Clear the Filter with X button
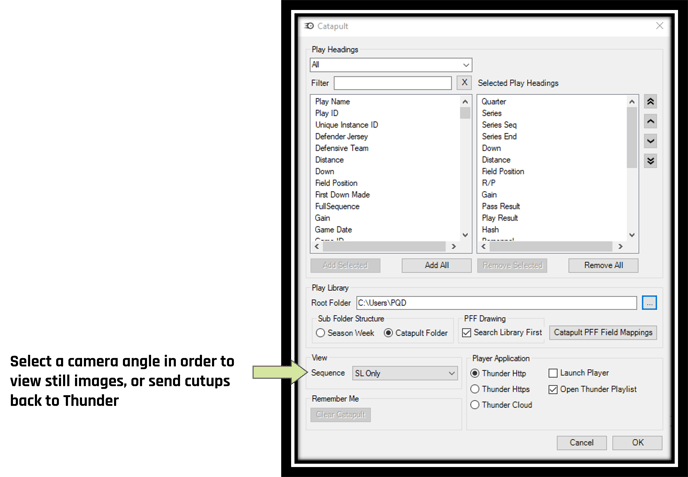 point(464,82)
